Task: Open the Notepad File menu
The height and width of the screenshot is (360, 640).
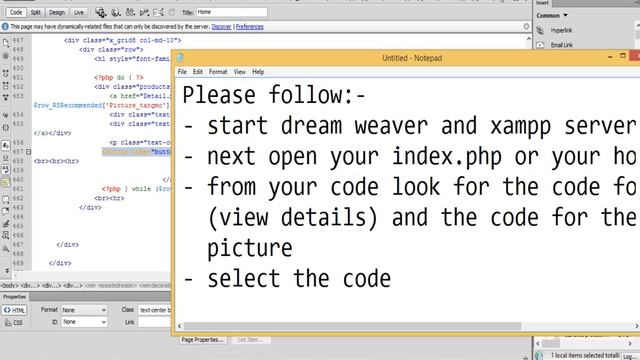Action: [x=182, y=72]
